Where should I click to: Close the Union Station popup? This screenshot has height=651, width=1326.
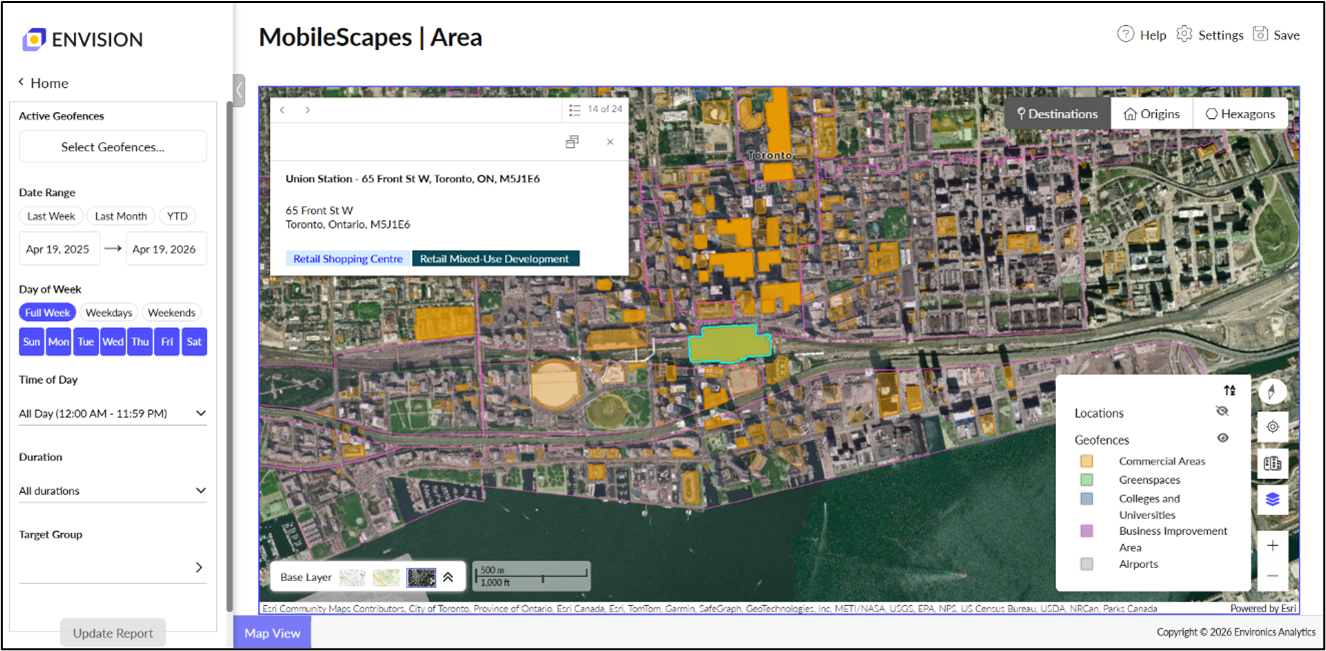(610, 142)
